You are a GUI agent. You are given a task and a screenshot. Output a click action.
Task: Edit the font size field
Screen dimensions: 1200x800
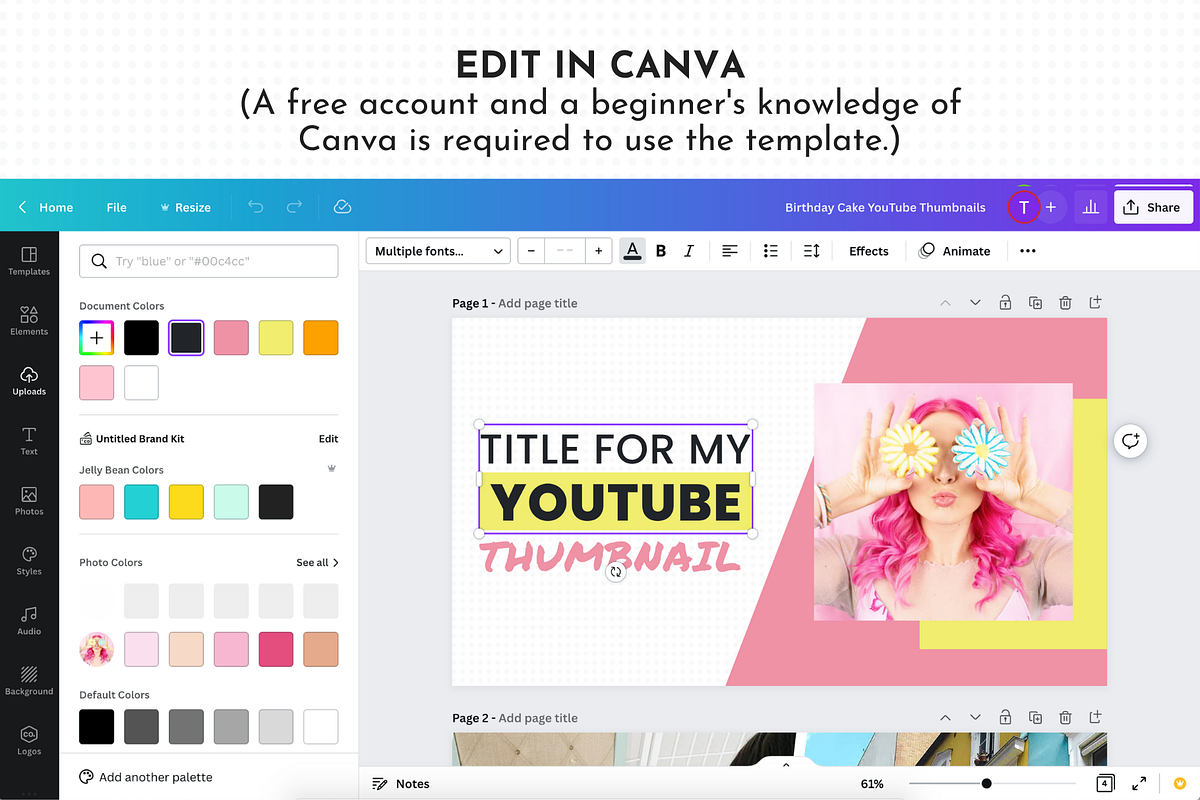click(x=564, y=251)
